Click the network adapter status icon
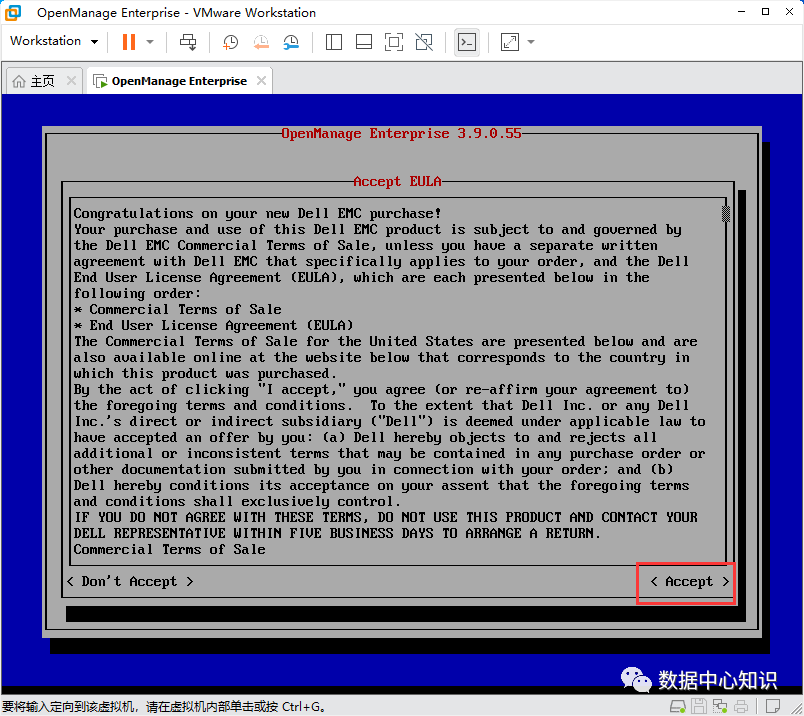Screen dimensions: 804x716 pos(720,706)
